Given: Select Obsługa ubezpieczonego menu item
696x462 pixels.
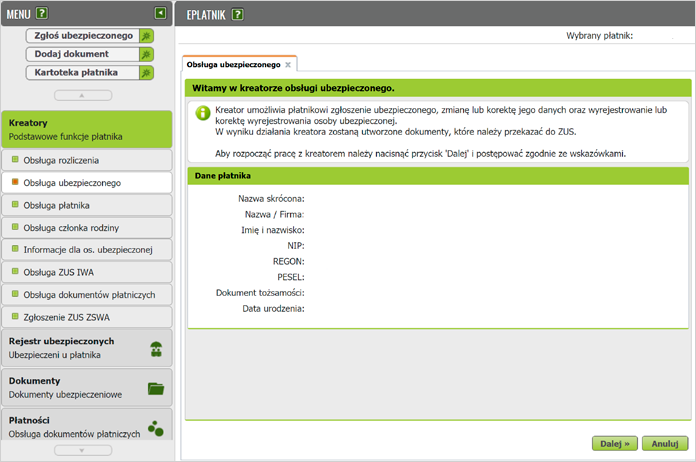Looking at the screenshot, I should click(x=87, y=183).
